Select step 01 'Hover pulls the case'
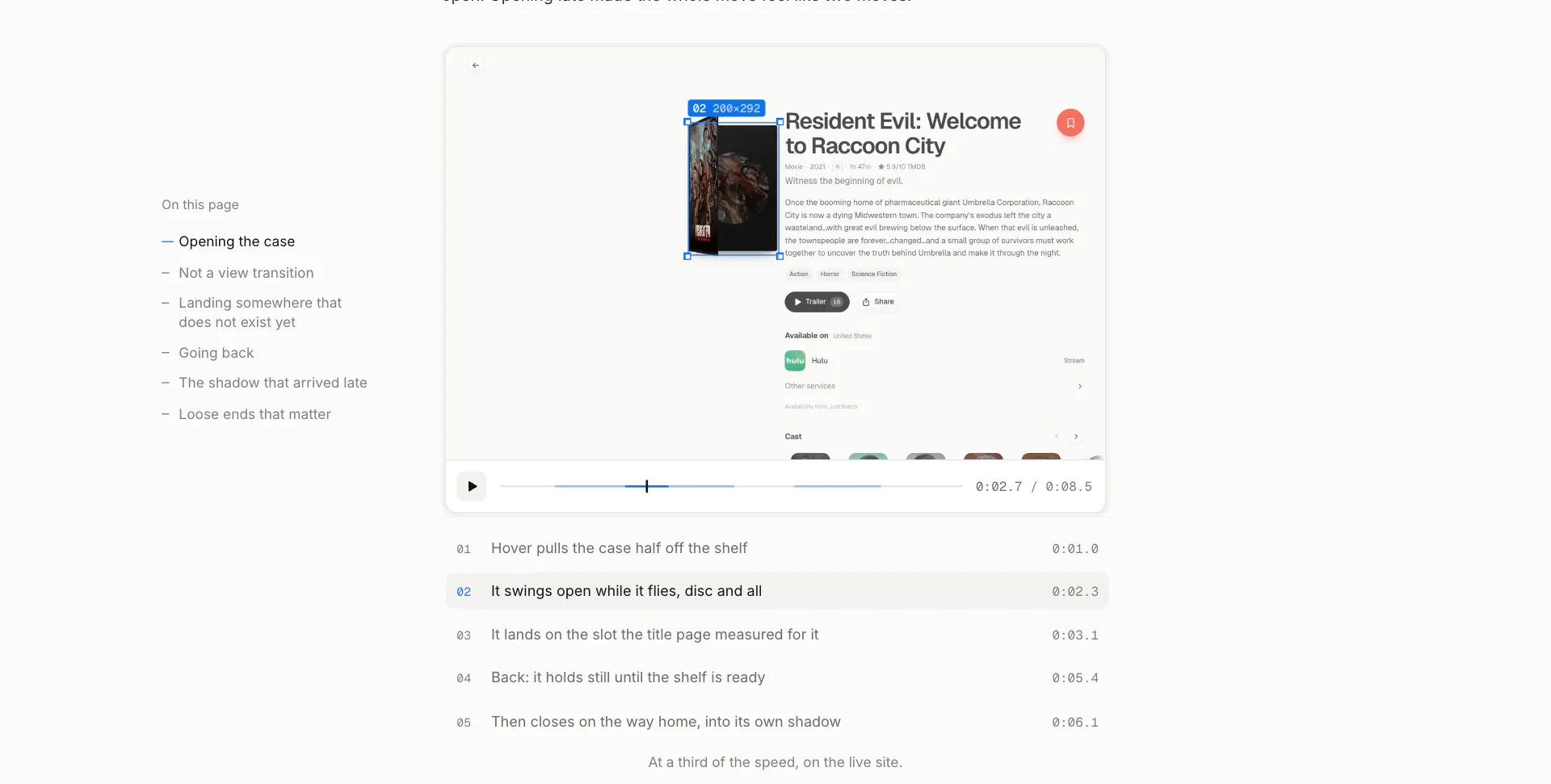This screenshot has height=784, width=1551. pyautogui.click(x=777, y=548)
